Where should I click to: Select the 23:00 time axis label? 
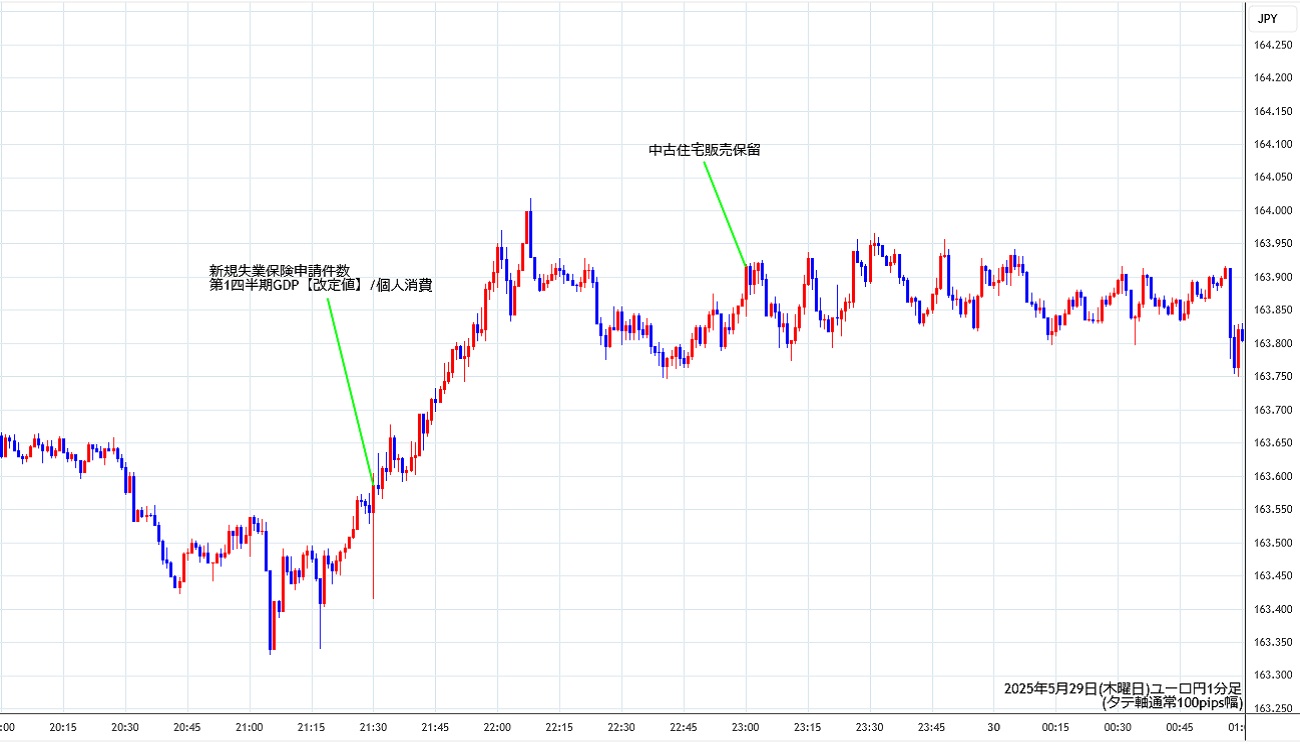[x=745, y=727]
